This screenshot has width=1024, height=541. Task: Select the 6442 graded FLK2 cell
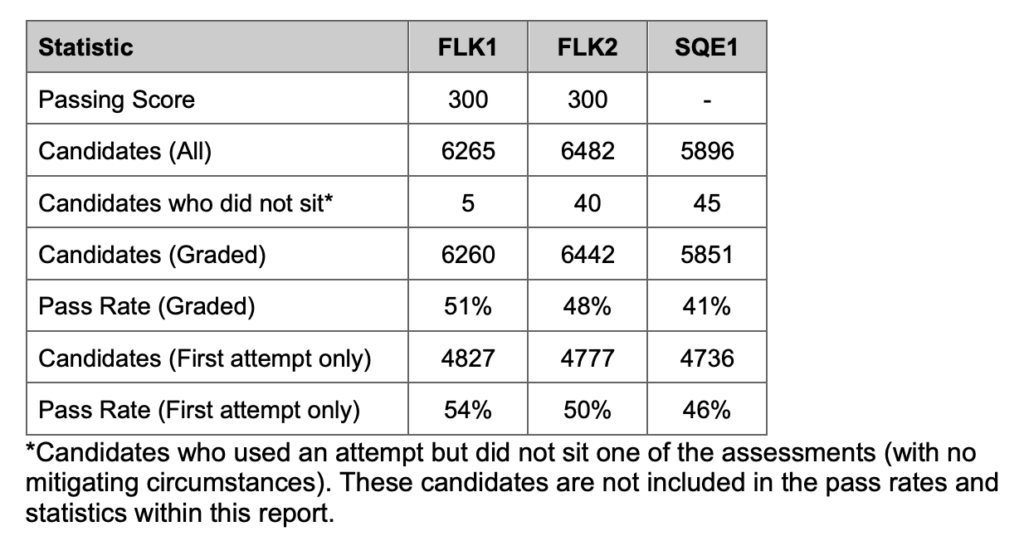pyautogui.click(x=587, y=255)
